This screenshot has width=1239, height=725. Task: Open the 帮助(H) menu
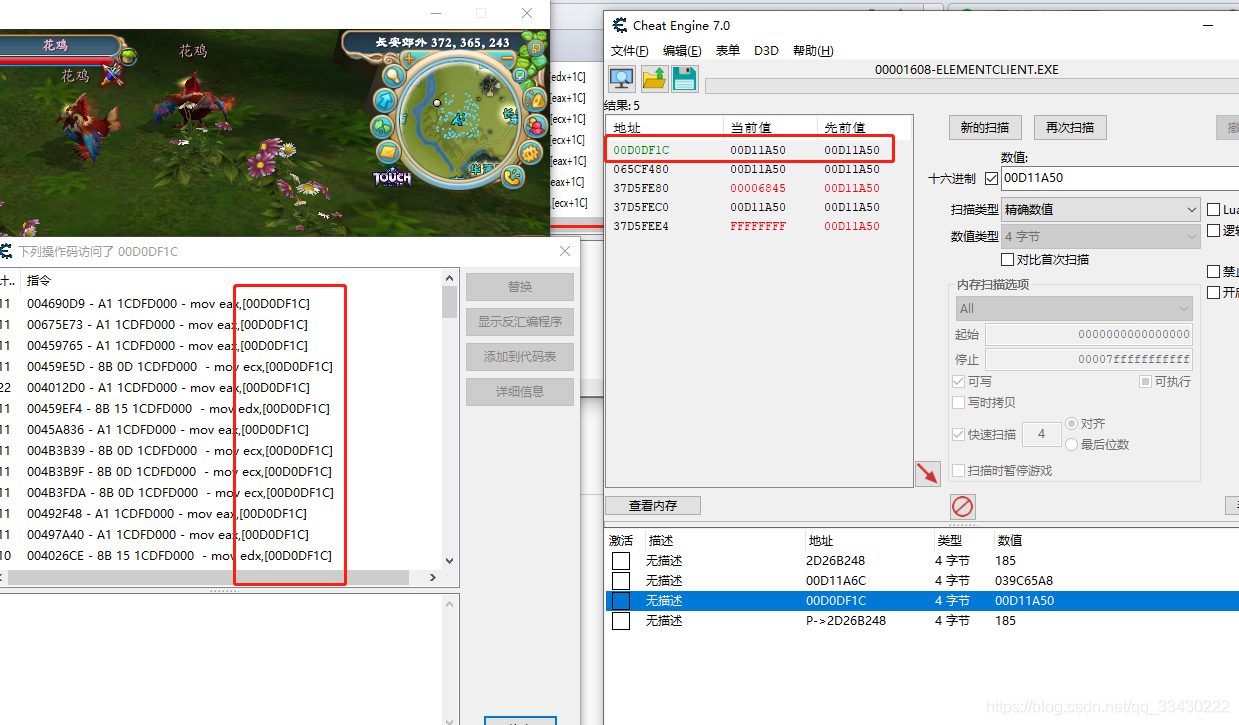(x=813, y=51)
